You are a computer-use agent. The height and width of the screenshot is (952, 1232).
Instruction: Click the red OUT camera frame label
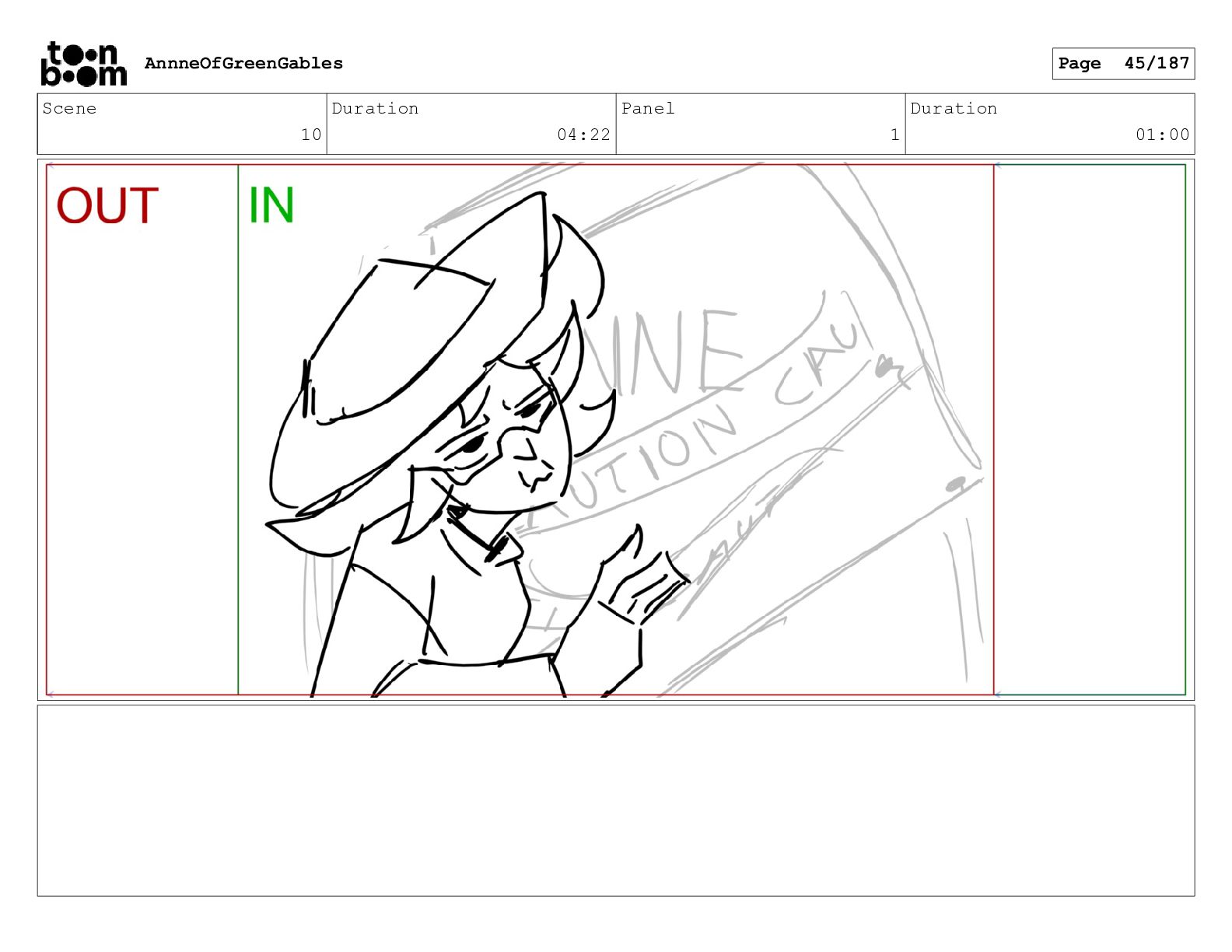pyautogui.click(x=107, y=206)
